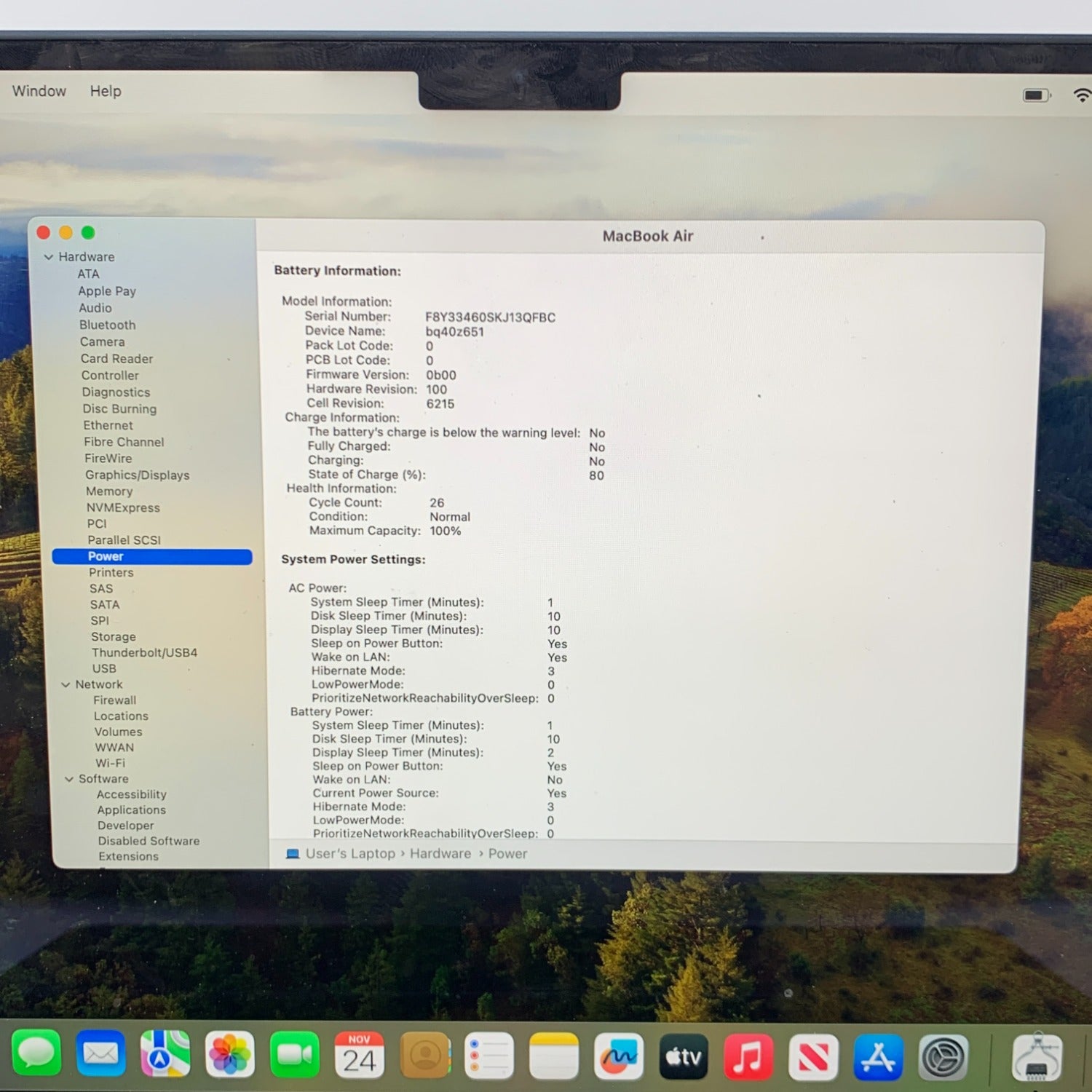The height and width of the screenshot is (1092, 1092).
Task: Open Apple TV app from Dock
Action: [x=683, y=1056]
